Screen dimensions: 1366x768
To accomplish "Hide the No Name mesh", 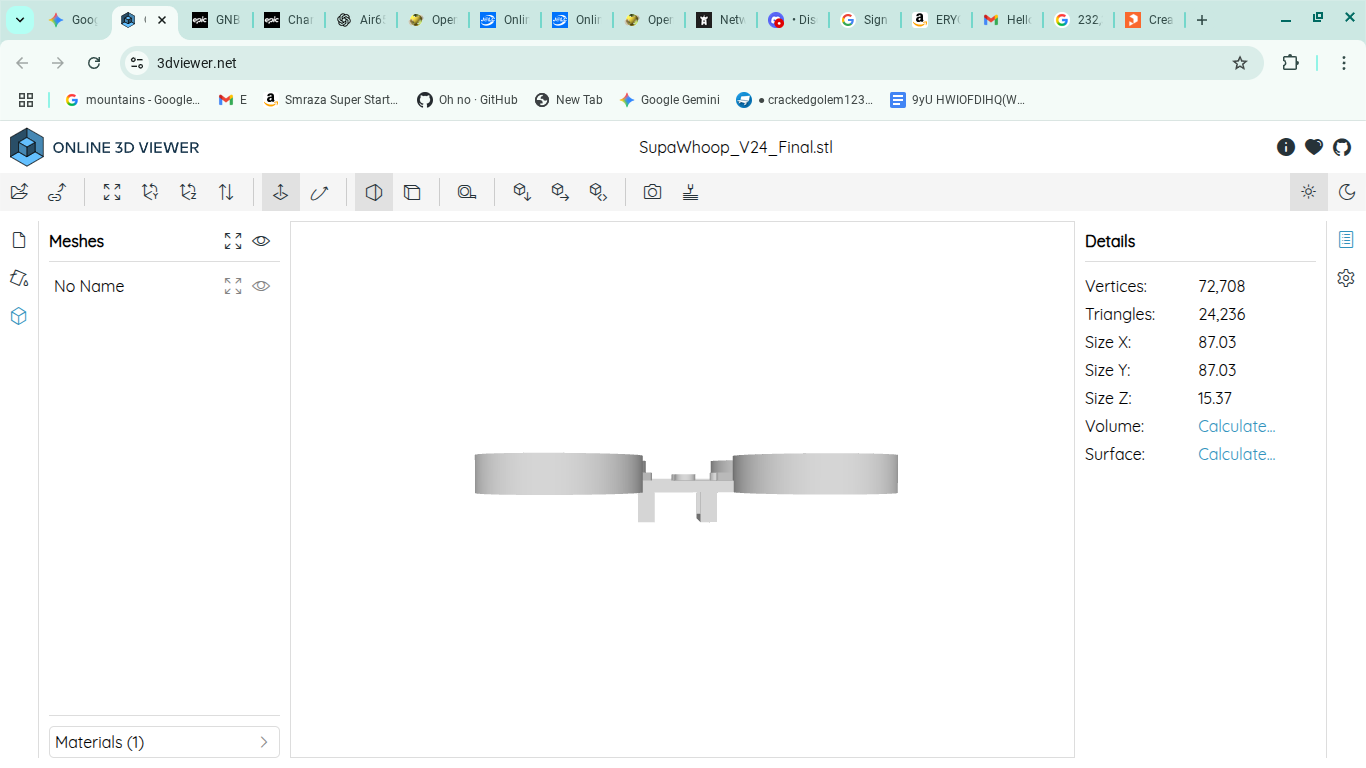I will [261, 286].
